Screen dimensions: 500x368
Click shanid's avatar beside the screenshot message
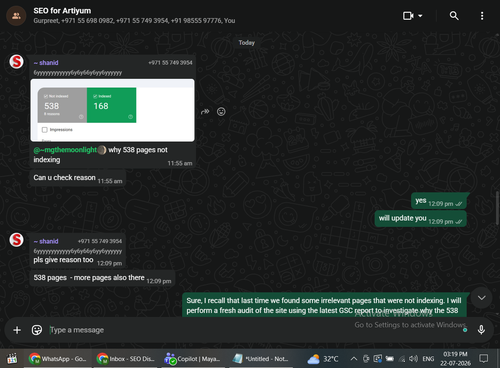click(16, 62)
